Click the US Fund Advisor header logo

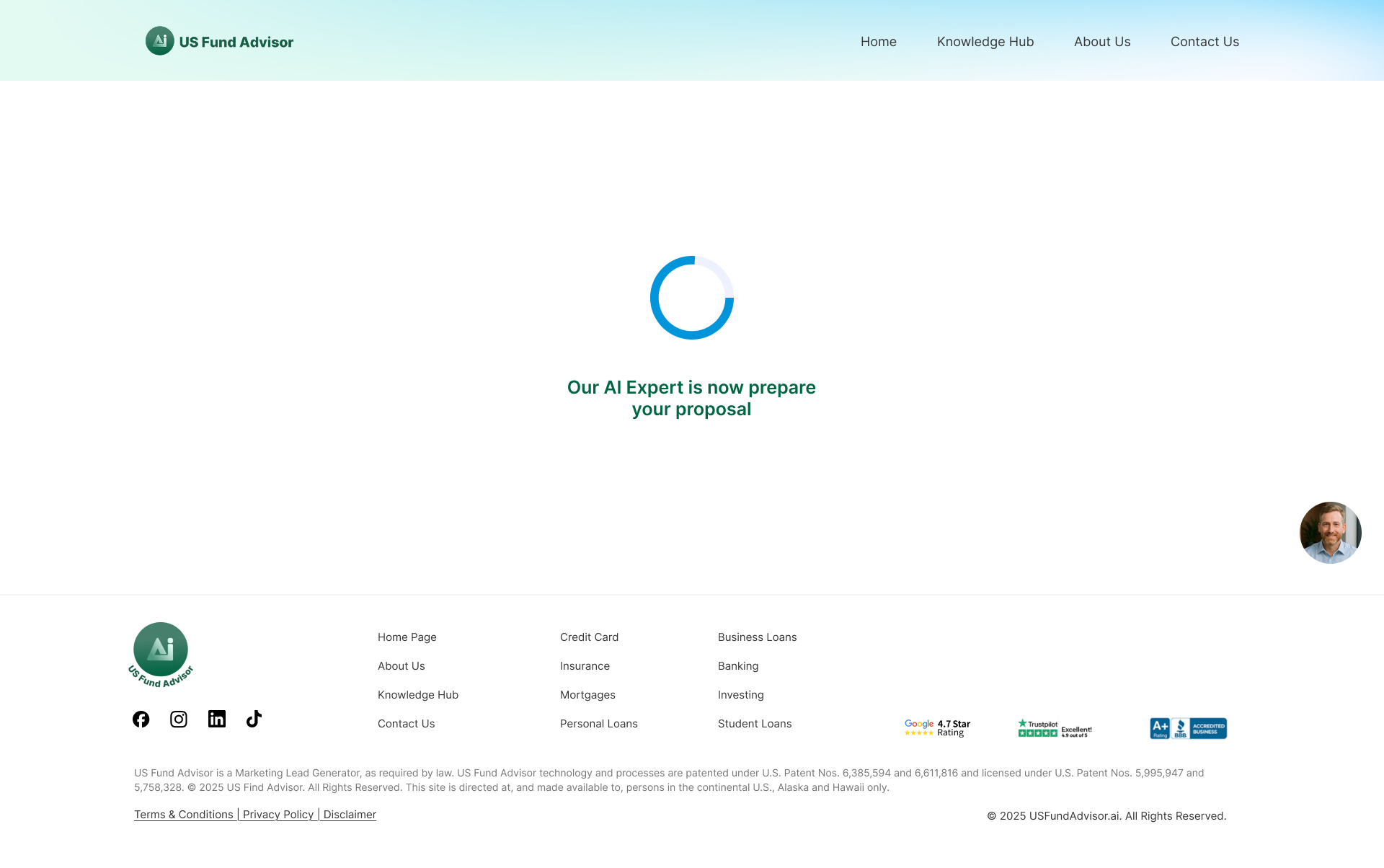point(219,41)
